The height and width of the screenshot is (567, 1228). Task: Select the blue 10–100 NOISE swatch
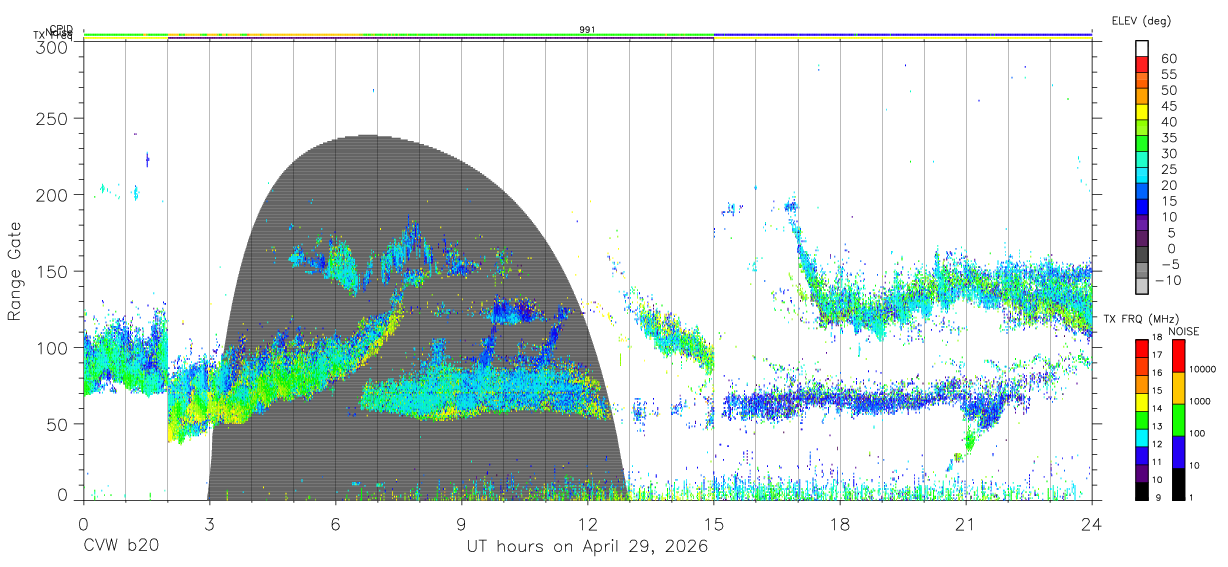click(x=1178, y=451)
